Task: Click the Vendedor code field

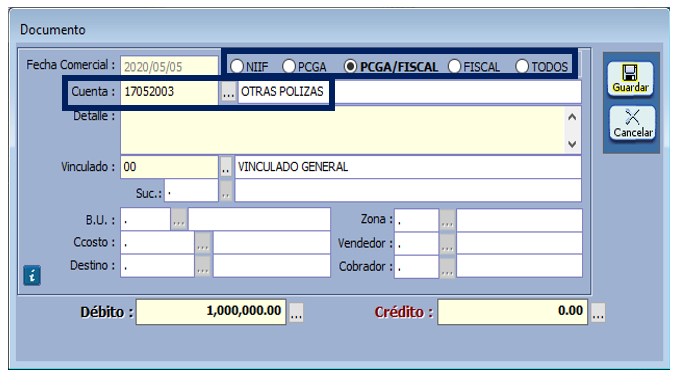Action: coord(417,244)
